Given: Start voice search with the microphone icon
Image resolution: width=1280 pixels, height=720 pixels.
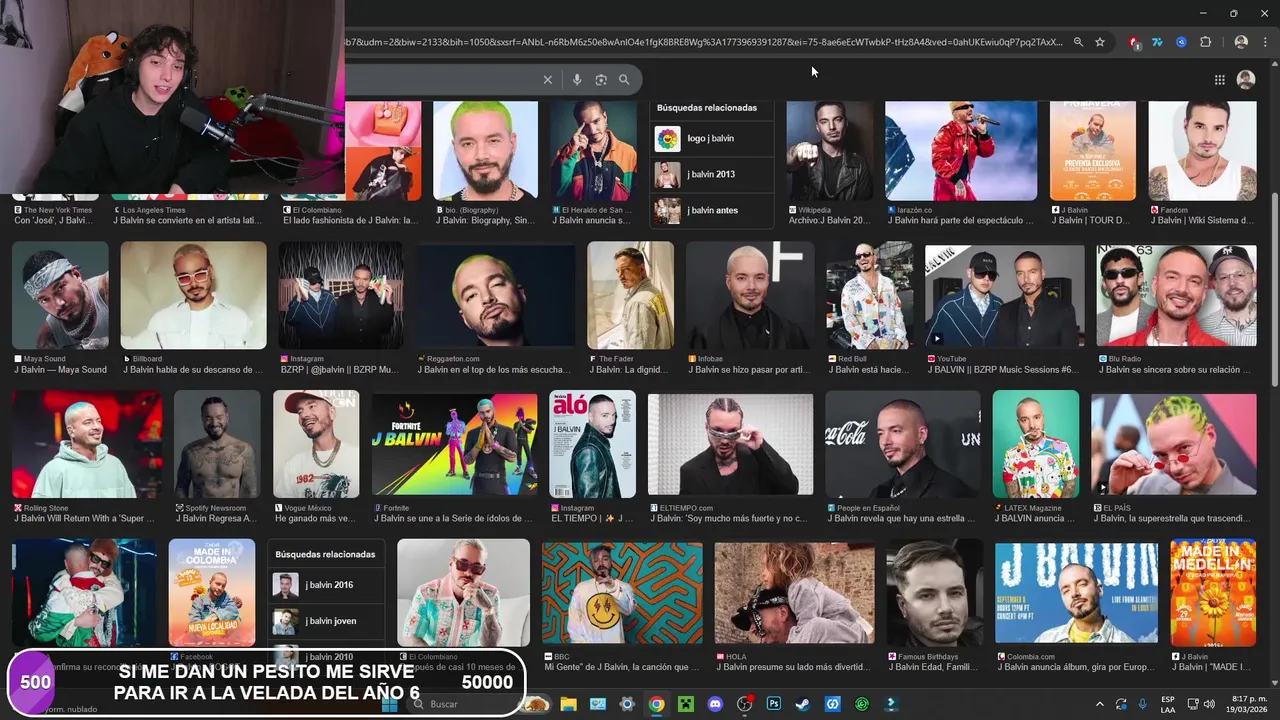Looking at the screenshot, I should [577, 80].
